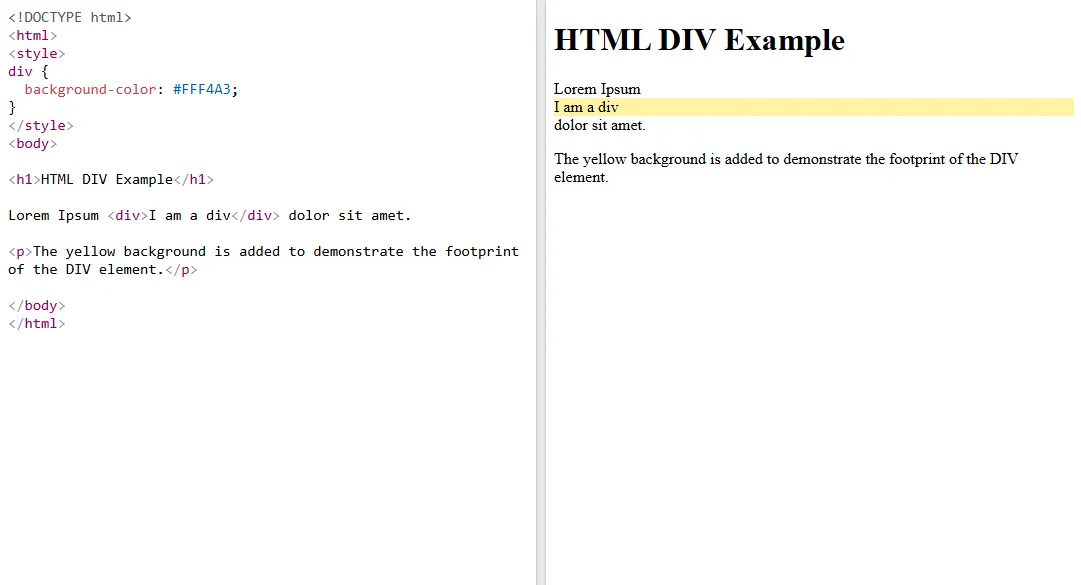Click the #FFF4A3 color value in the code
The width and height of the screenshot is (1081, 585).
pos(204,89)
